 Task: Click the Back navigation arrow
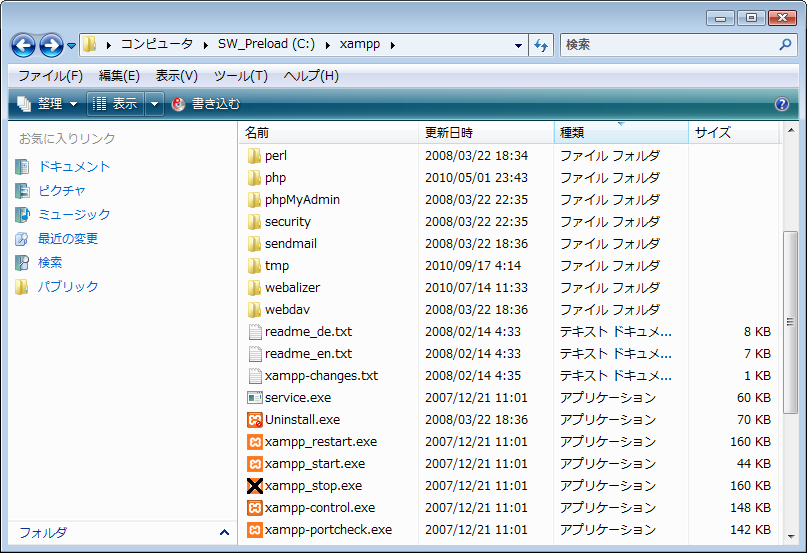click(24, 45)
